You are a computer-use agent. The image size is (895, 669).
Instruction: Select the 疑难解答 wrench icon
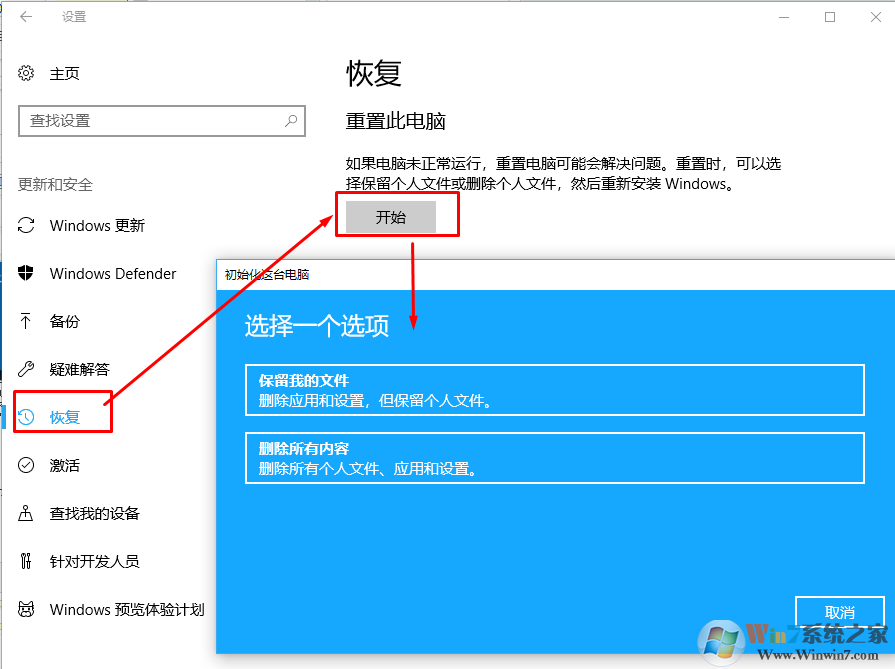[x=25, y=369]
